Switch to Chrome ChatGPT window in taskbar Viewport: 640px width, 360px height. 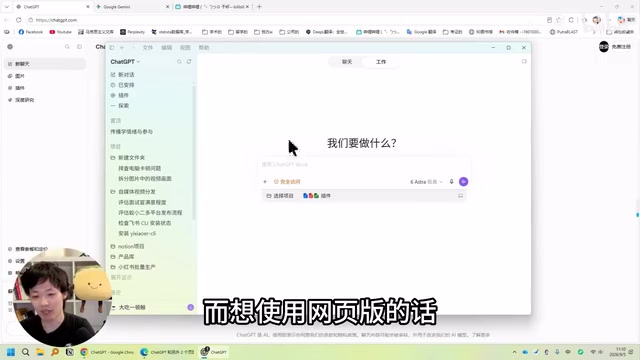coord(107,352)
